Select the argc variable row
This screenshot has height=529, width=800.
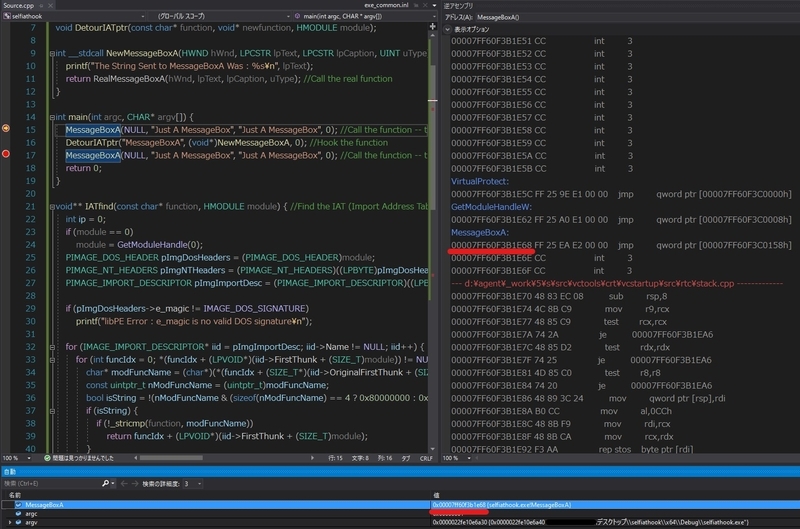tap(400, 514)
